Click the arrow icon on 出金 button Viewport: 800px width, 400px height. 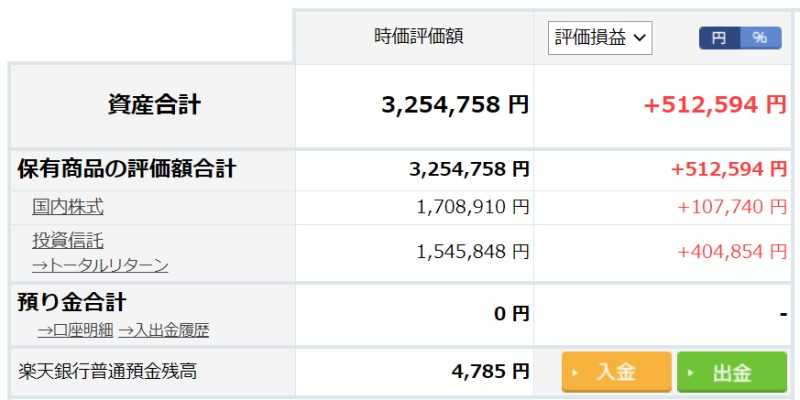tap(691, 373)
